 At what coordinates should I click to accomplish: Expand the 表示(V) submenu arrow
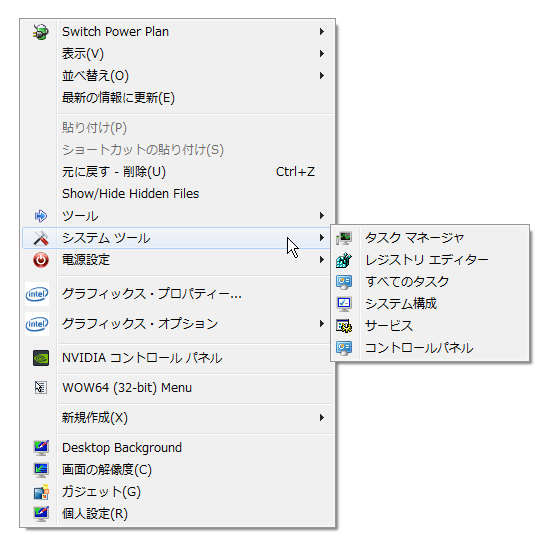click(322, 54)
